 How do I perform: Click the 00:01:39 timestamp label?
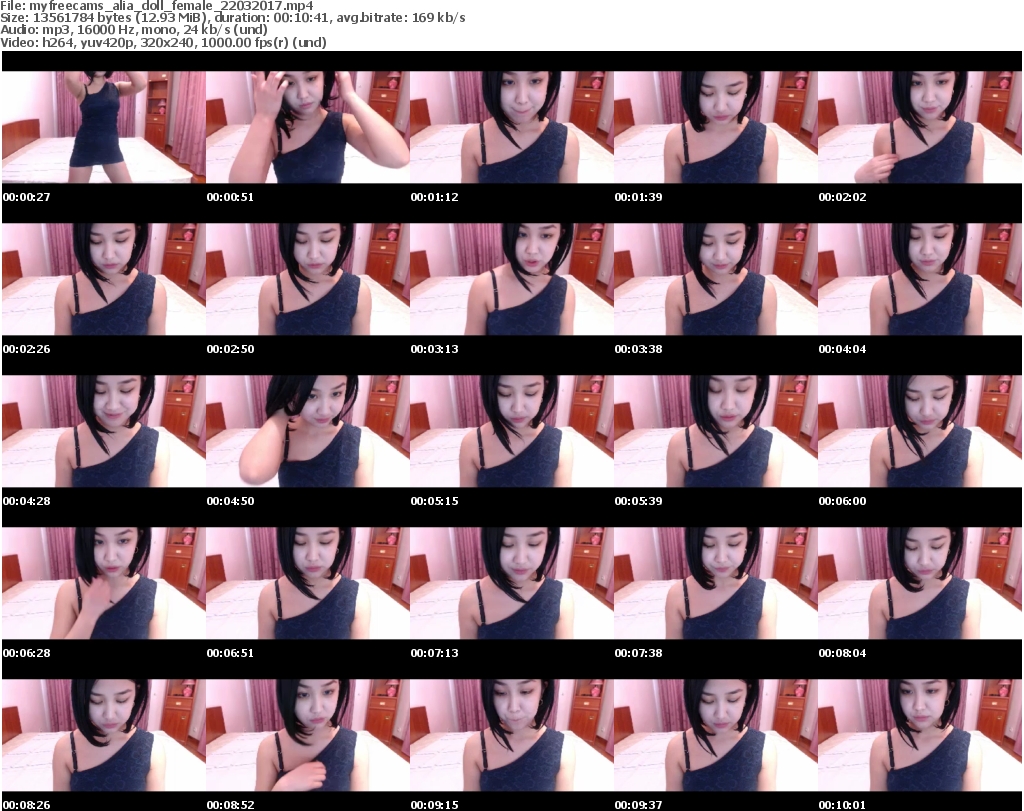(639, 197)
